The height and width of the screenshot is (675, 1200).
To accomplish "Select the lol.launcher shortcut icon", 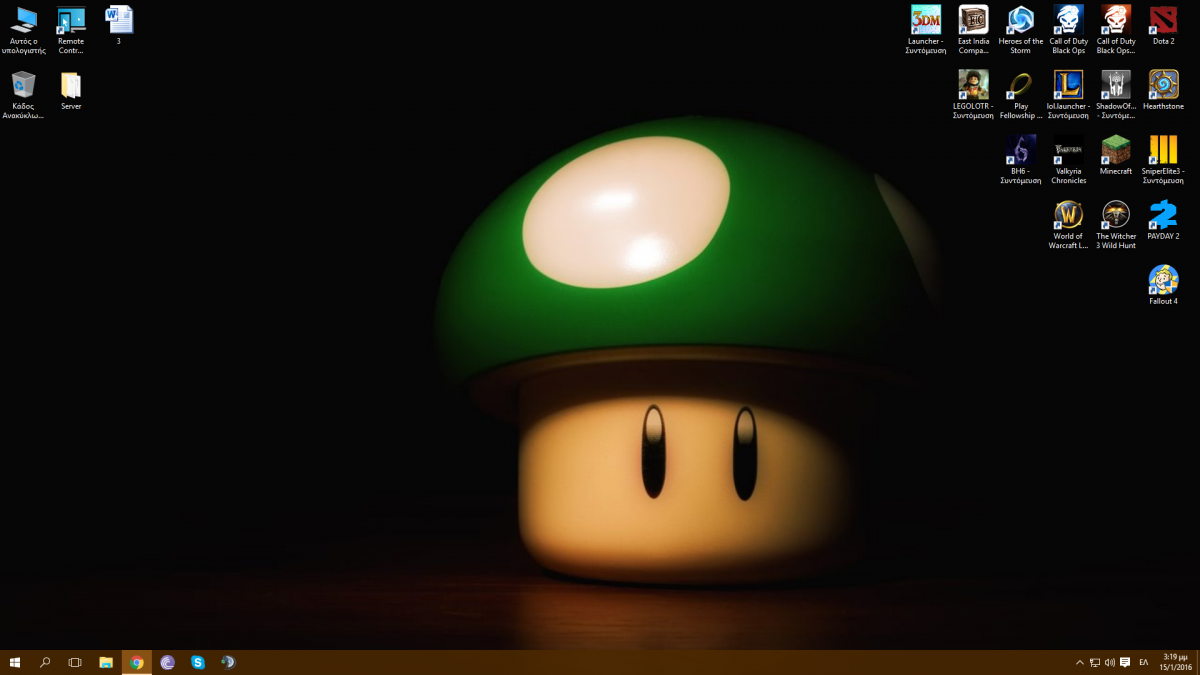I will [x=1068, y=95].
